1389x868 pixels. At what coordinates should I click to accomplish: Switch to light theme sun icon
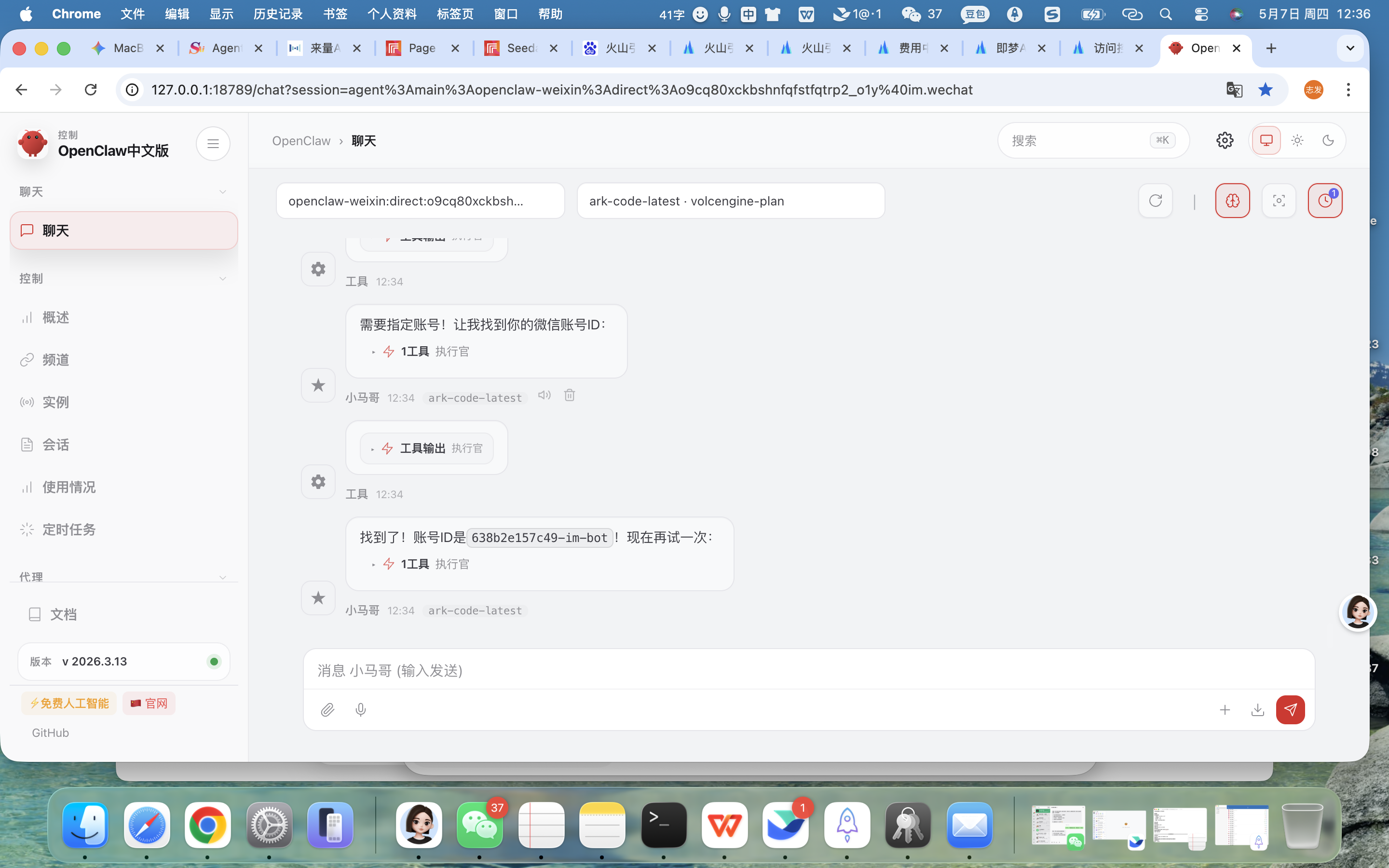pos(1297,141)
